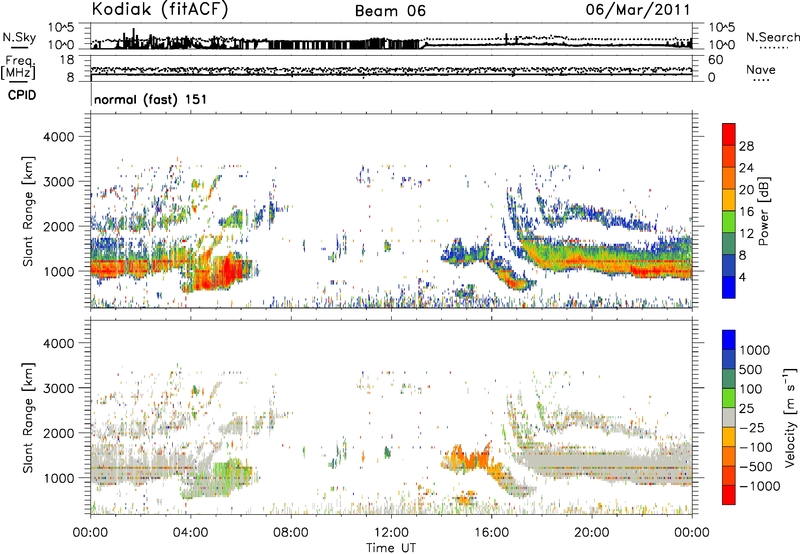This screenshot has width=800, height=554.
Task: Click the '-500' tick on Velocity colorbar
Action: [x=756, y=466]
